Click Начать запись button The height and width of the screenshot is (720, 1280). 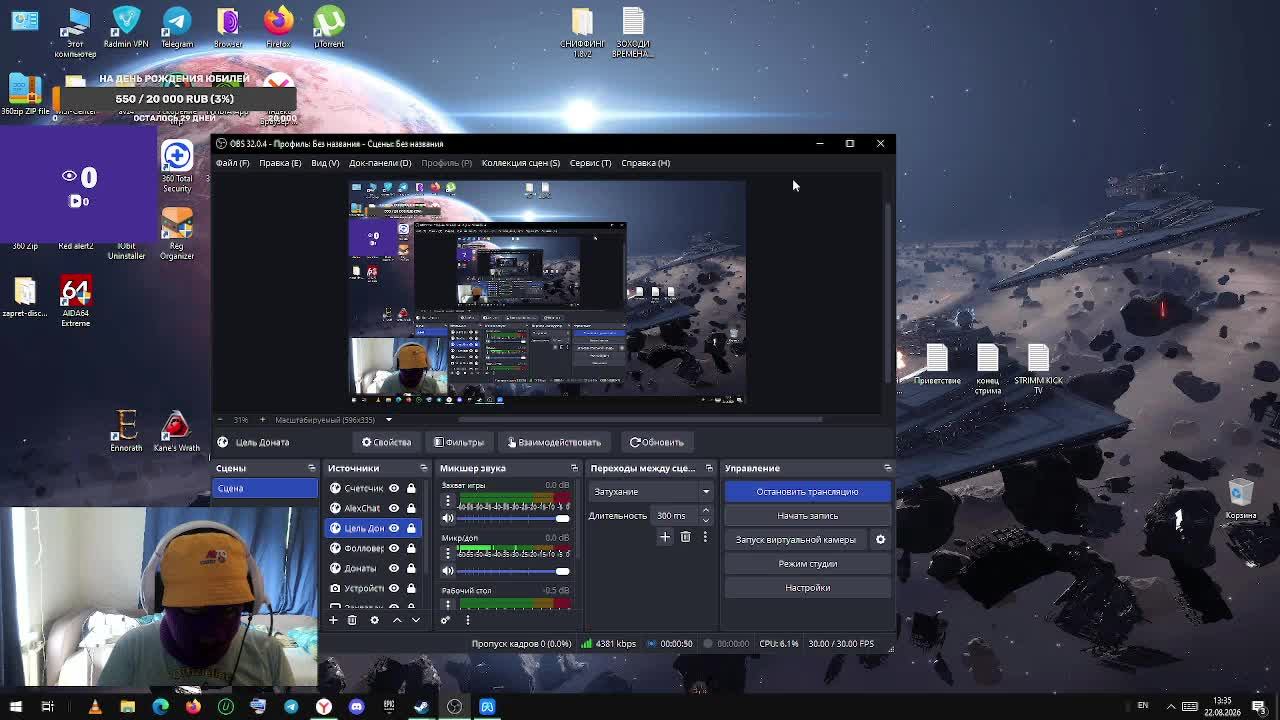(807, 516)
